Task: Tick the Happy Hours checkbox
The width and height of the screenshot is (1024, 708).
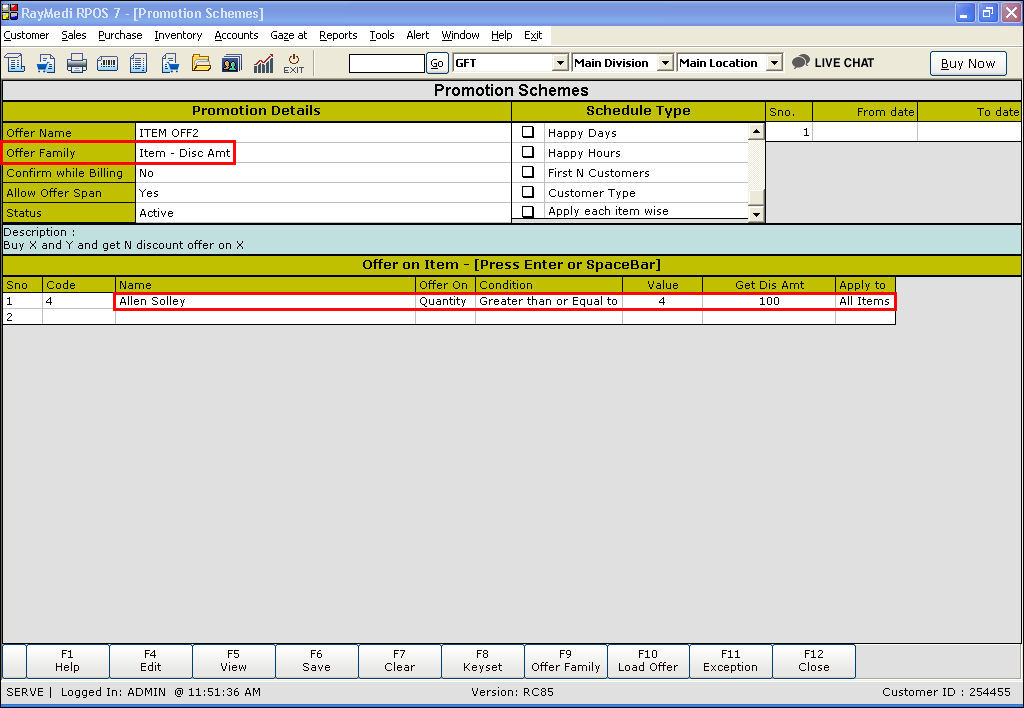Action: (528, 152)
